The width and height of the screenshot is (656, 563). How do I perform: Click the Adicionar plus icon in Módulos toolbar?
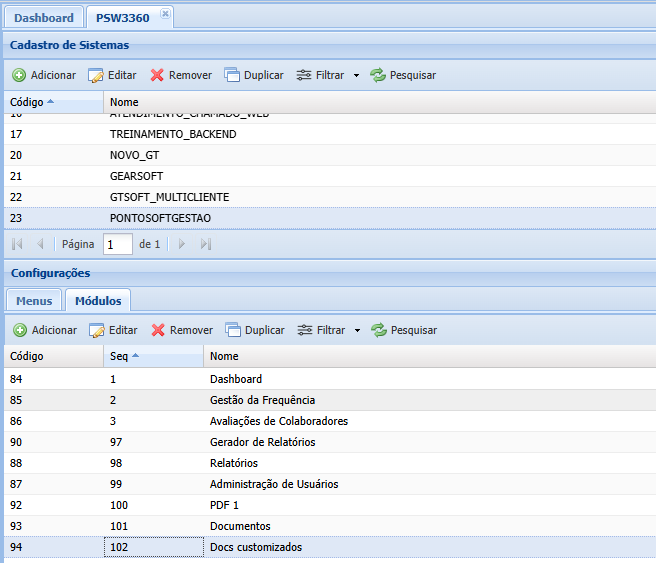pos(20,330)
